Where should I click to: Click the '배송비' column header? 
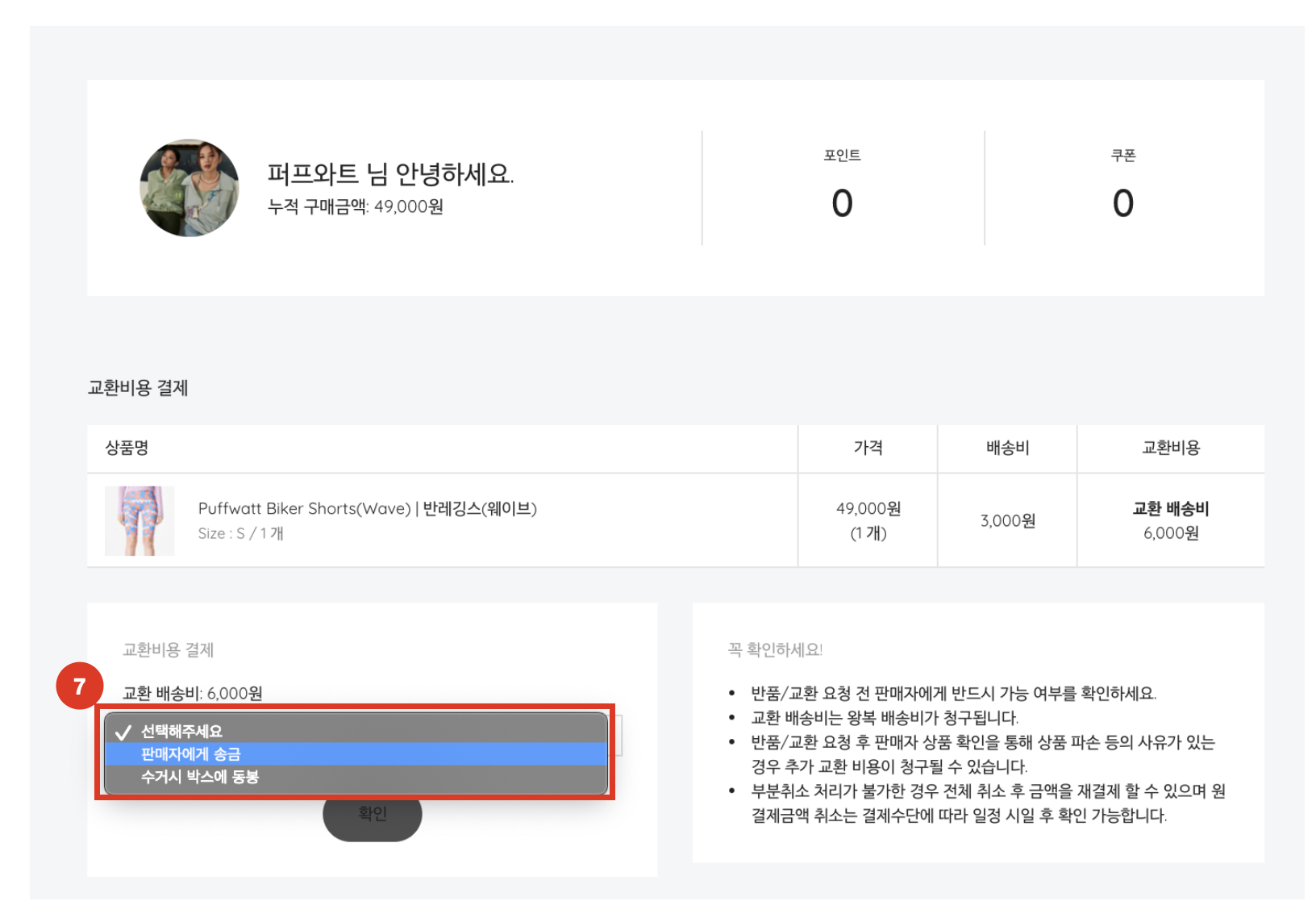(x=1008, y=448)
